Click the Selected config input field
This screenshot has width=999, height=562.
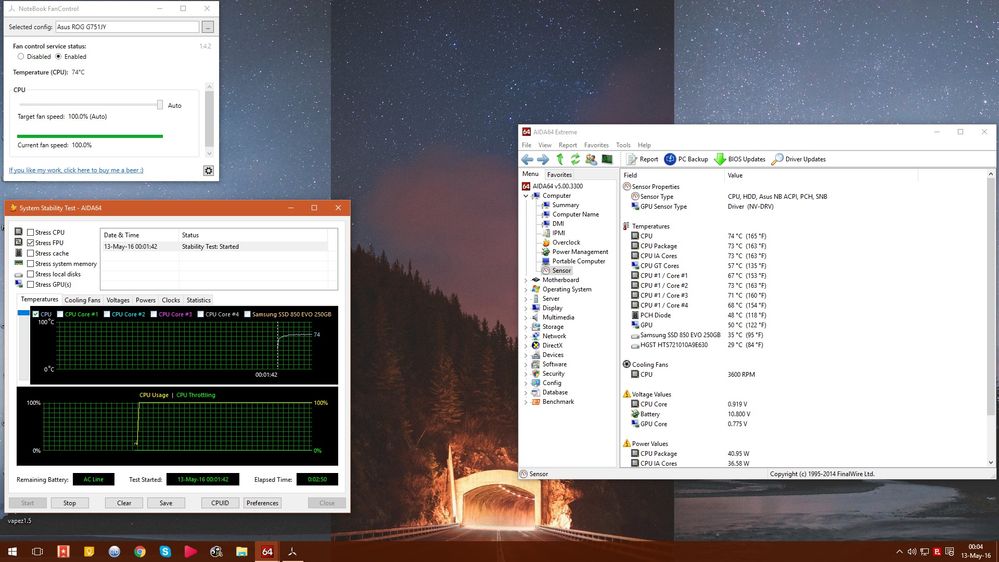pos(127,27)
